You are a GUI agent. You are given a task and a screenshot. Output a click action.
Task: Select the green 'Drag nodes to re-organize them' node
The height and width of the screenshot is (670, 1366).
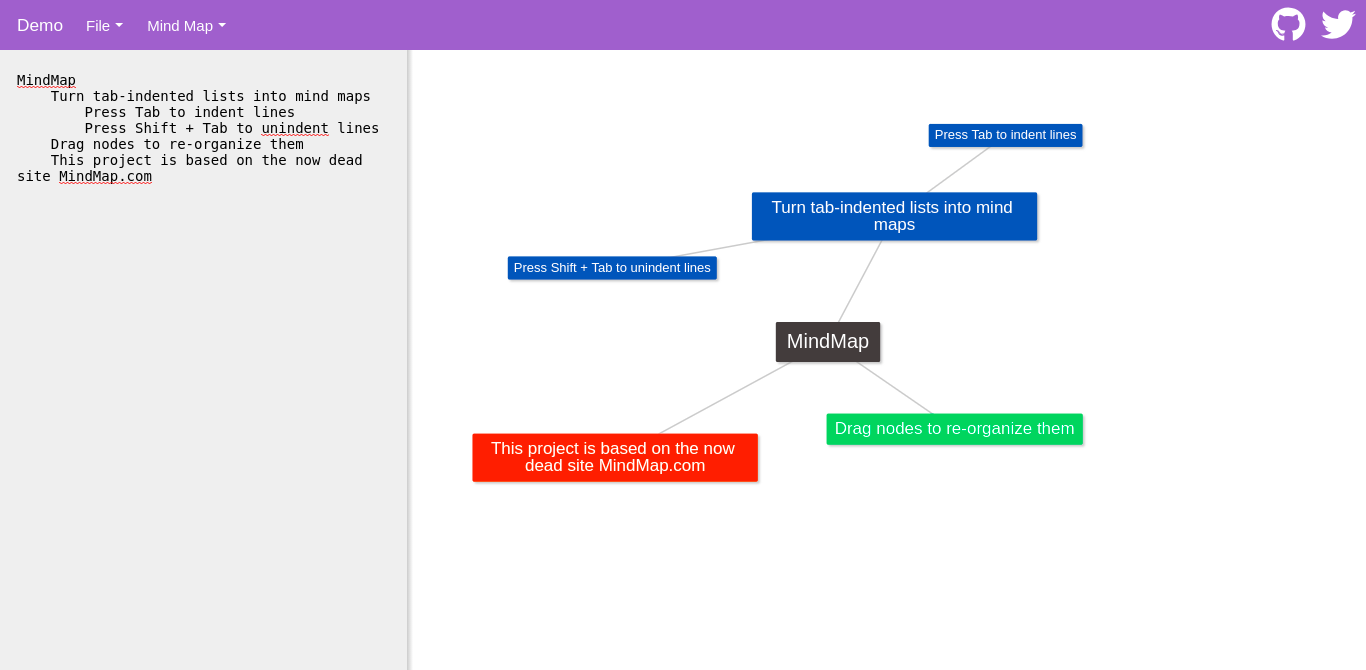(x=954, y=428)
